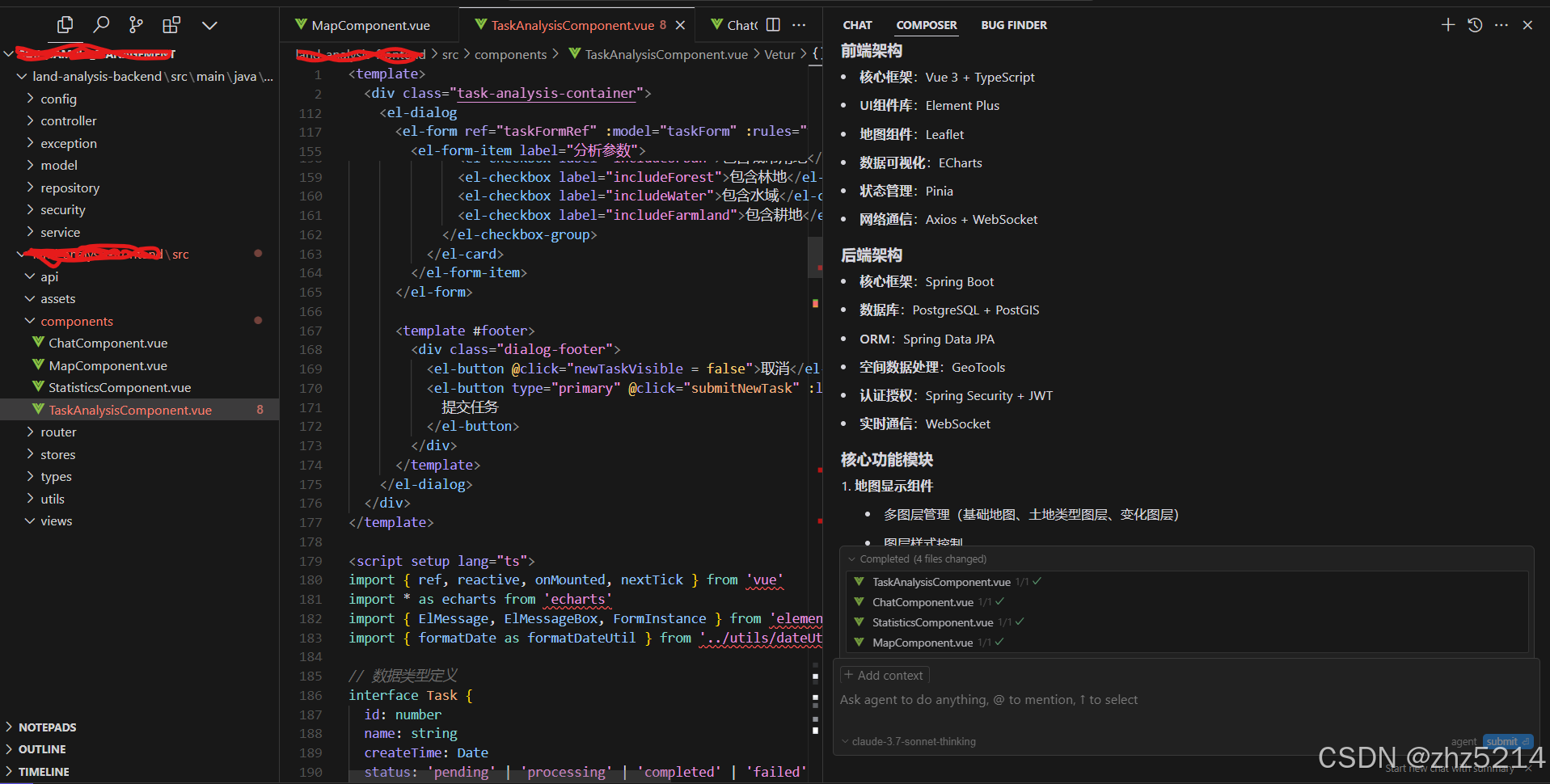Screen dimensions: 1550x784
Task: Click the 'interface Task {' code line
Action: [x=411, y=695]
